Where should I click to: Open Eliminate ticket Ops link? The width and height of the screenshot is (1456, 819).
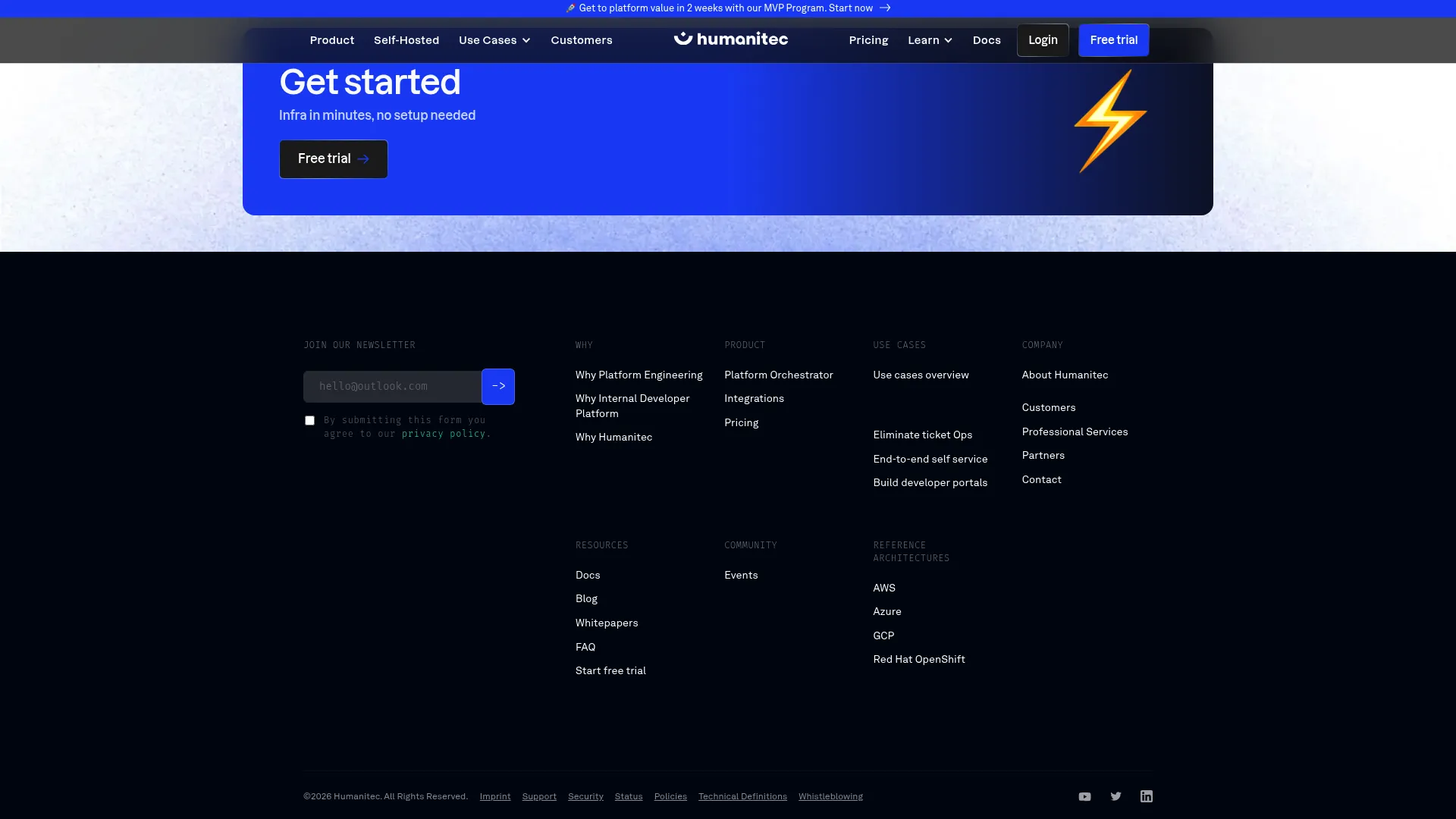(x=922, y=435)
